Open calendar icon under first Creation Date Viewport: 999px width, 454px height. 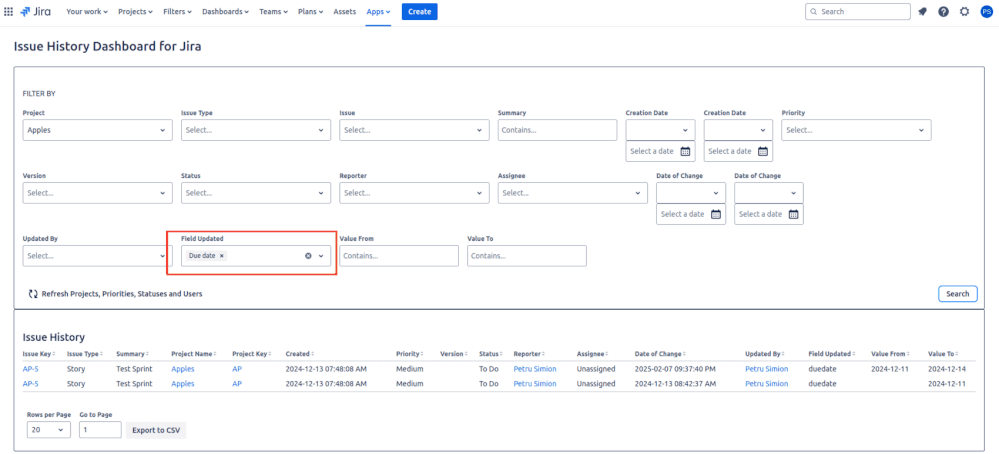686,152
